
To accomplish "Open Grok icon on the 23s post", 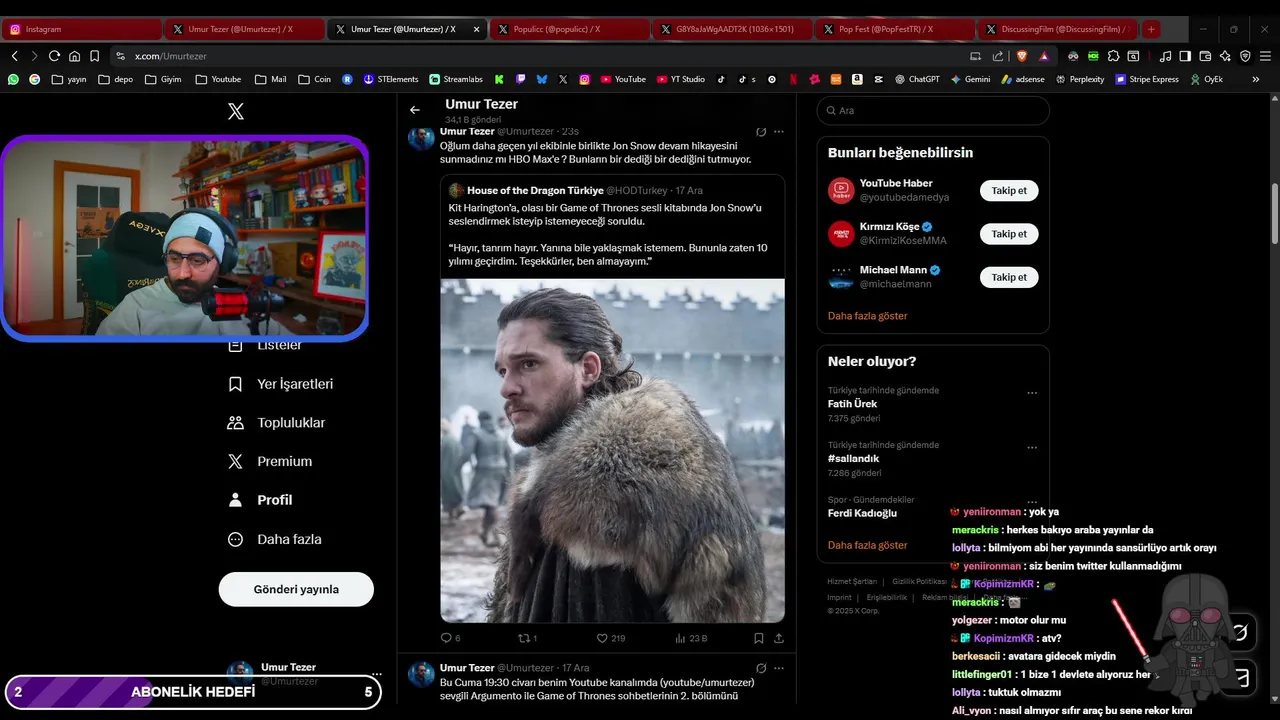I will click(x=761, y=131).
